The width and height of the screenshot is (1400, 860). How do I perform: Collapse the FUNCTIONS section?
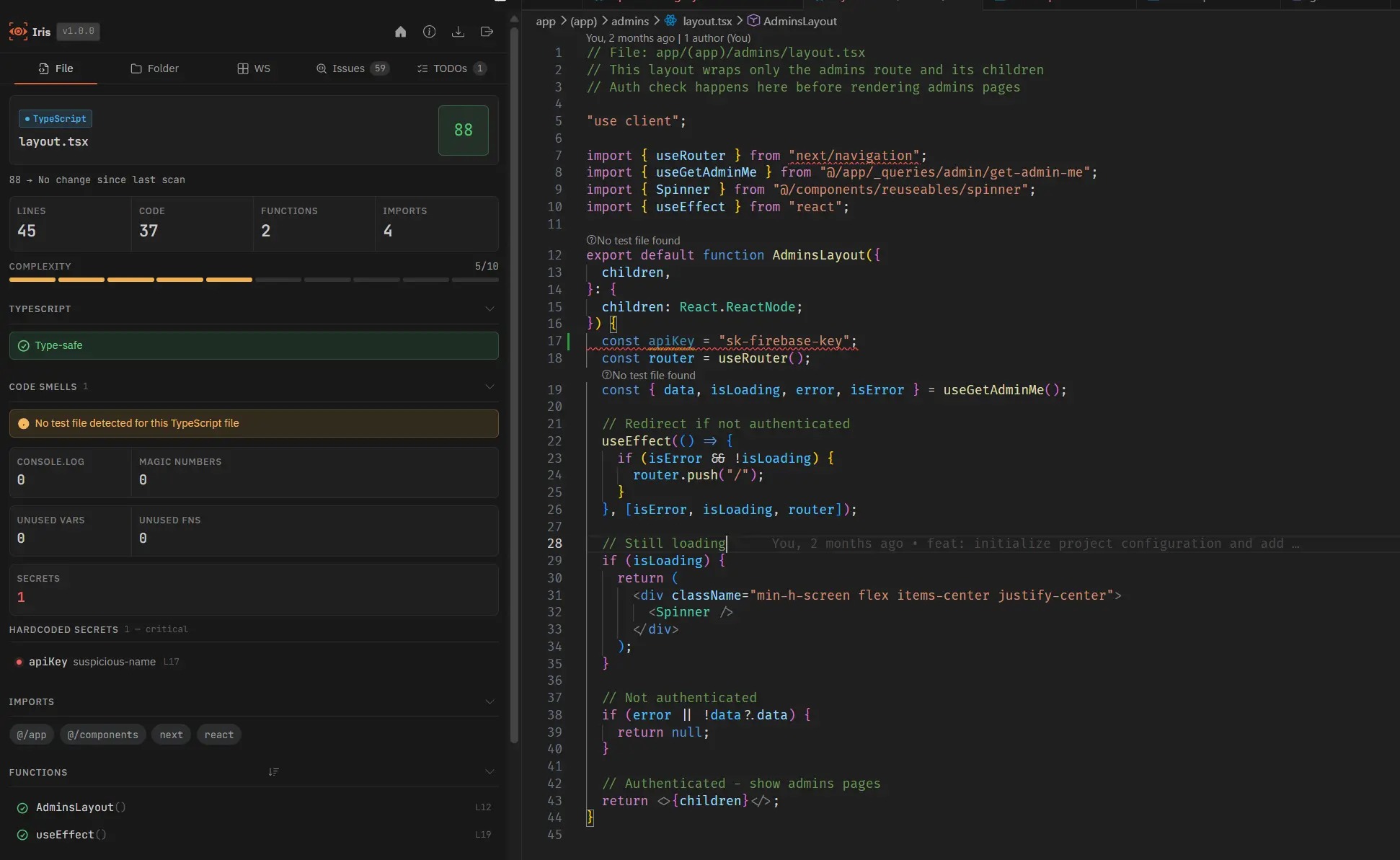[489, 772]
